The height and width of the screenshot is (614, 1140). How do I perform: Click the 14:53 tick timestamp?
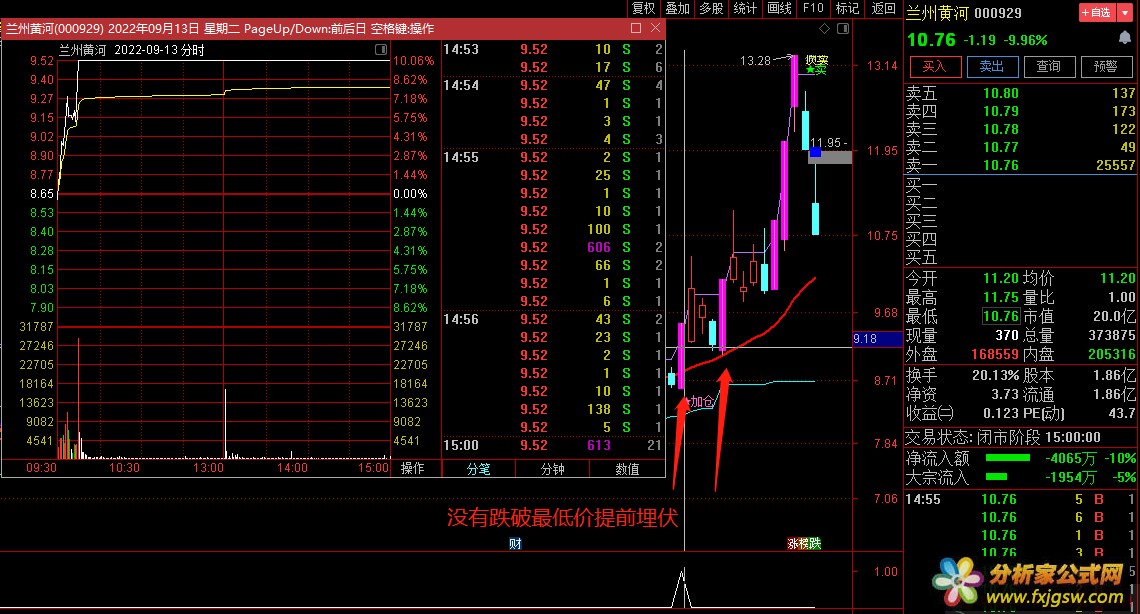coord(461,49)
